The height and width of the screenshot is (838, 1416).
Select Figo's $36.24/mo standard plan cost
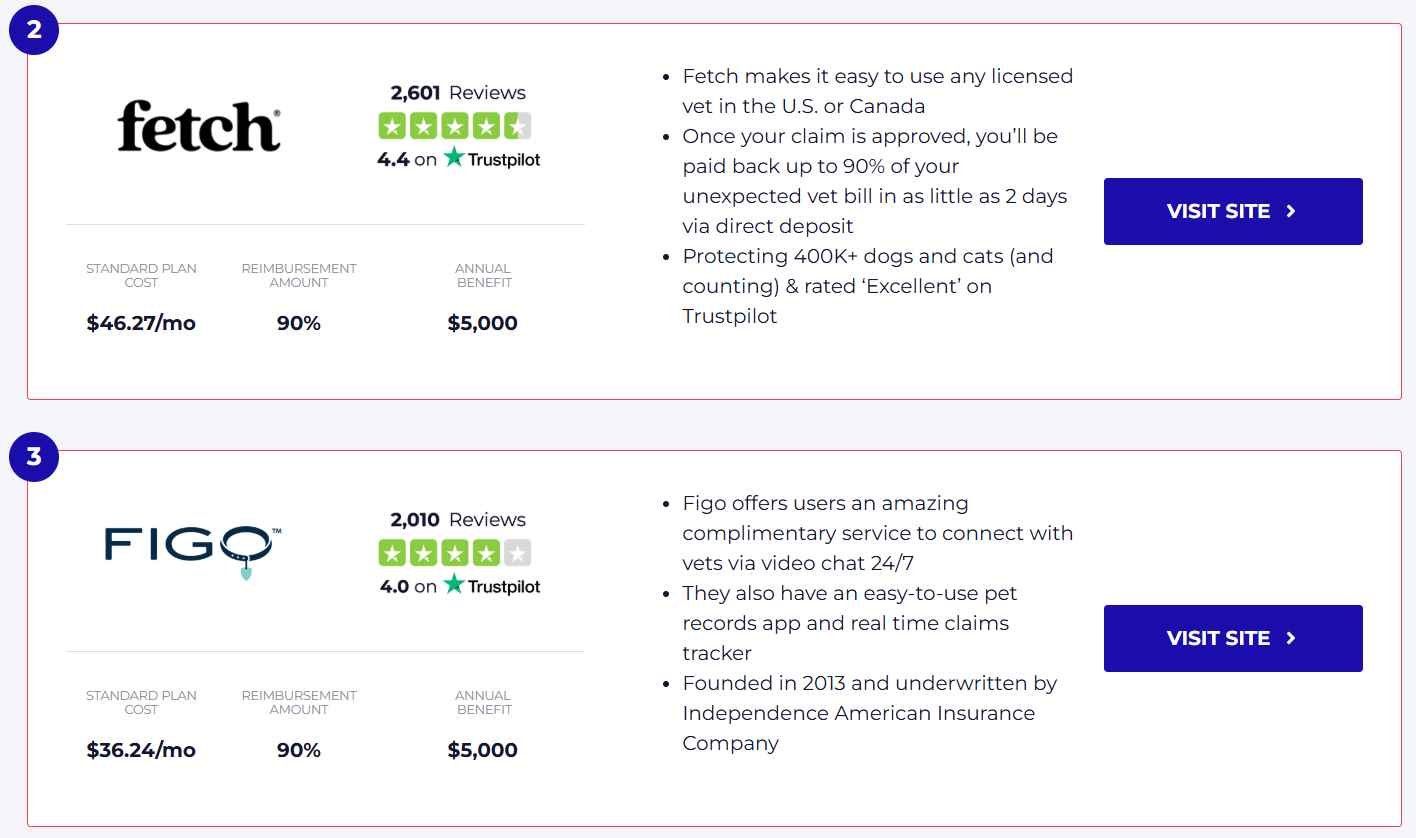tap(141, 750)
